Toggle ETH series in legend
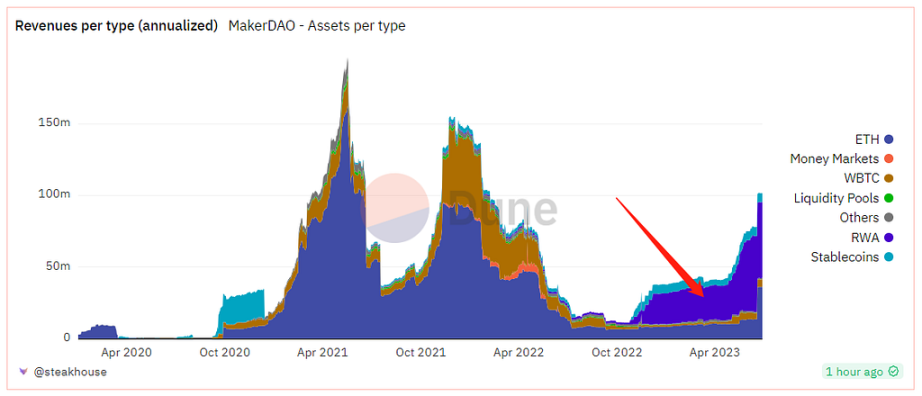 click(x=874, y=139)
